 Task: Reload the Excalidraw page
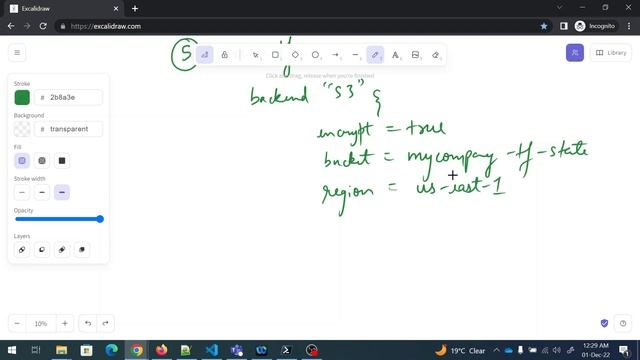point(43,26)
